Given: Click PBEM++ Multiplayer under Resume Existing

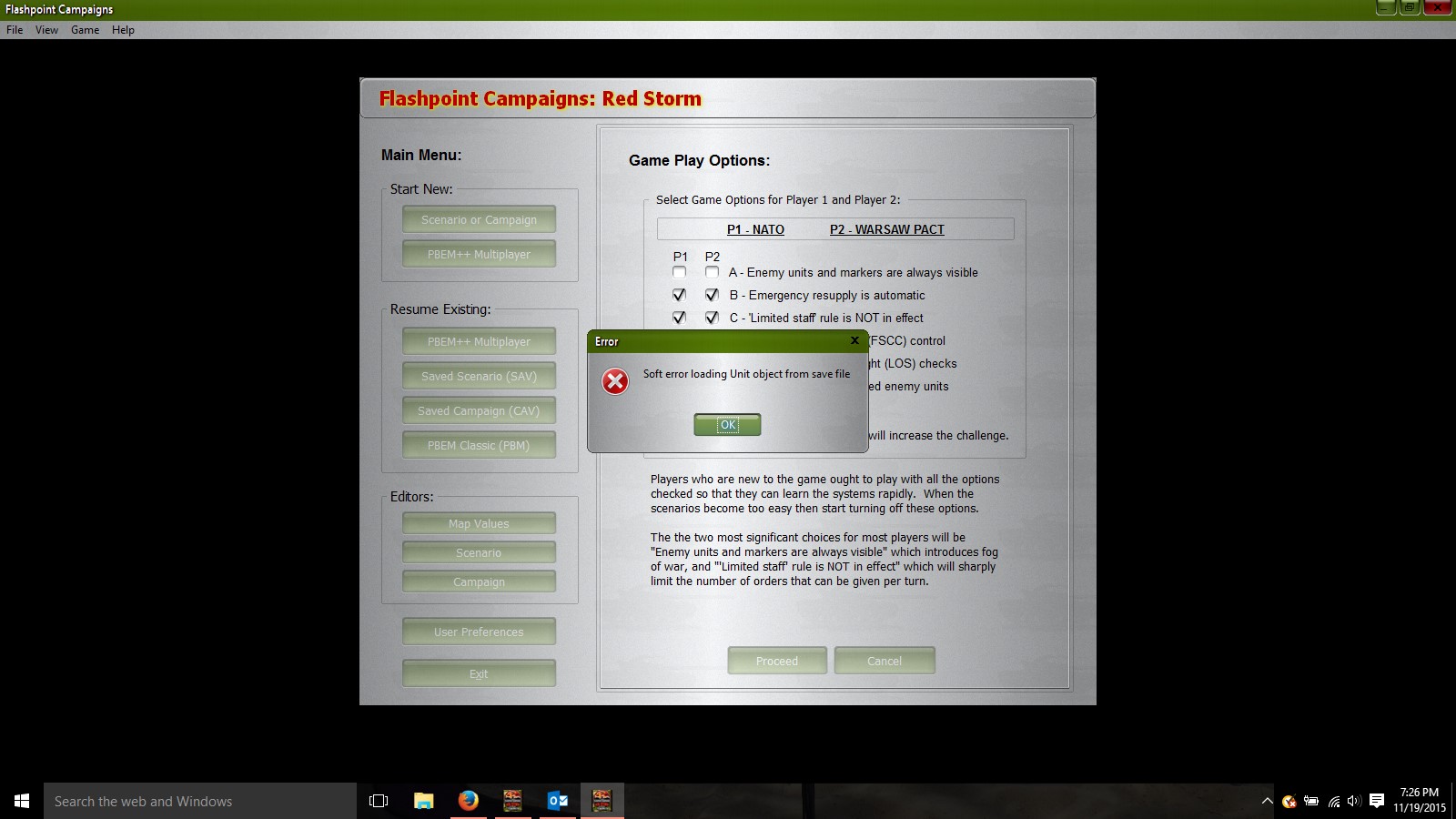Looking at the screenshot, I should click(x=479, y=341).
